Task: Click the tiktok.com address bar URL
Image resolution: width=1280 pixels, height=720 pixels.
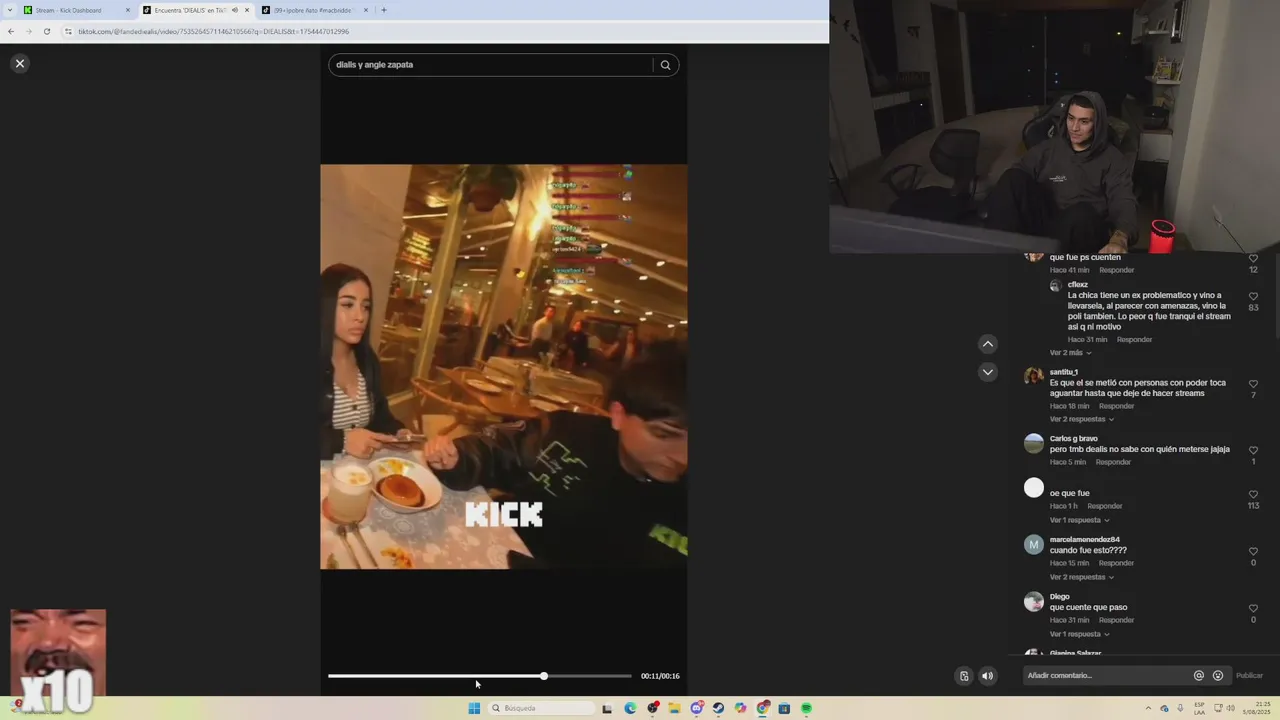Action: [213, 31]
